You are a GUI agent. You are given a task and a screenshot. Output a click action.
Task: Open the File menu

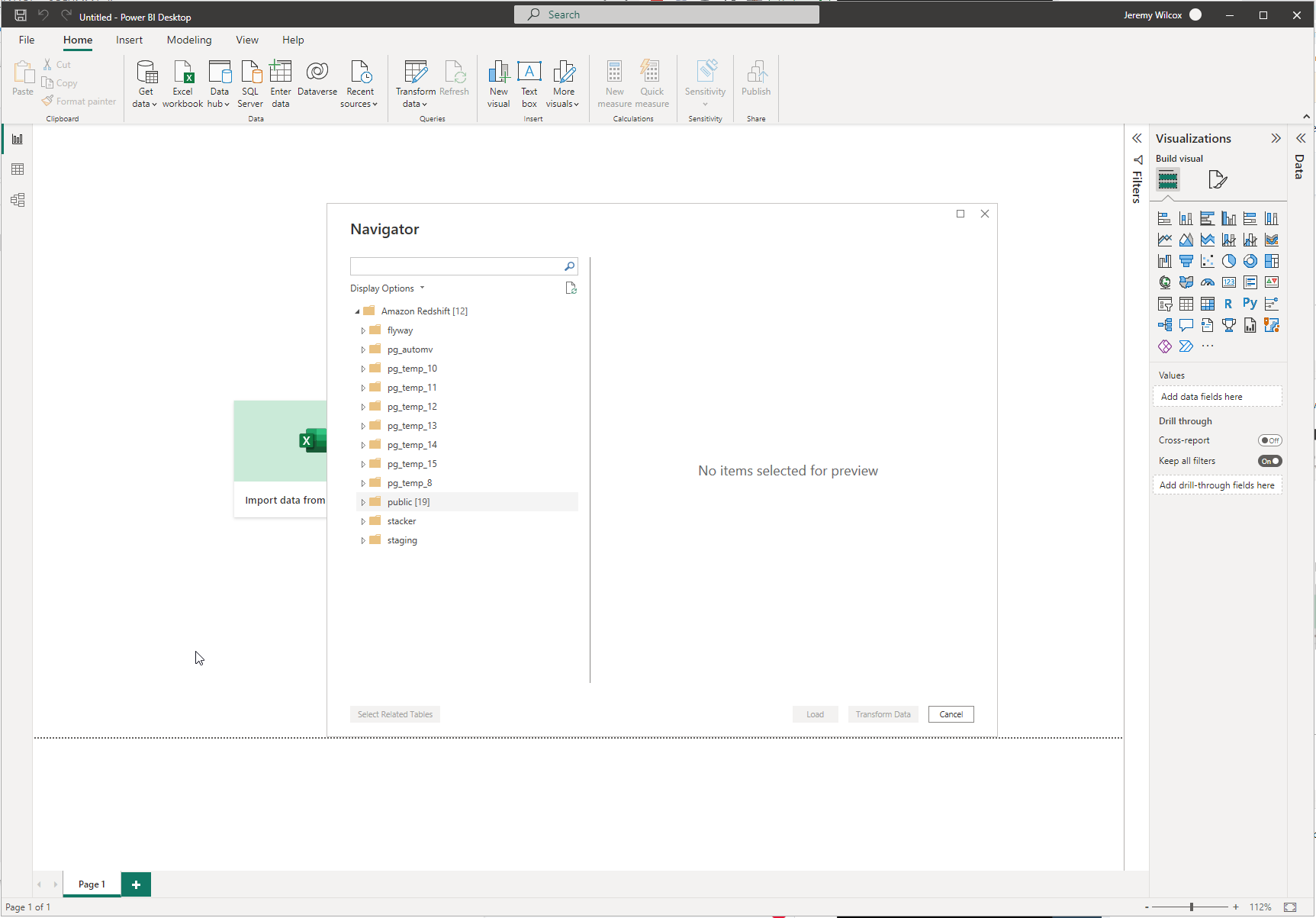[27, 40]
